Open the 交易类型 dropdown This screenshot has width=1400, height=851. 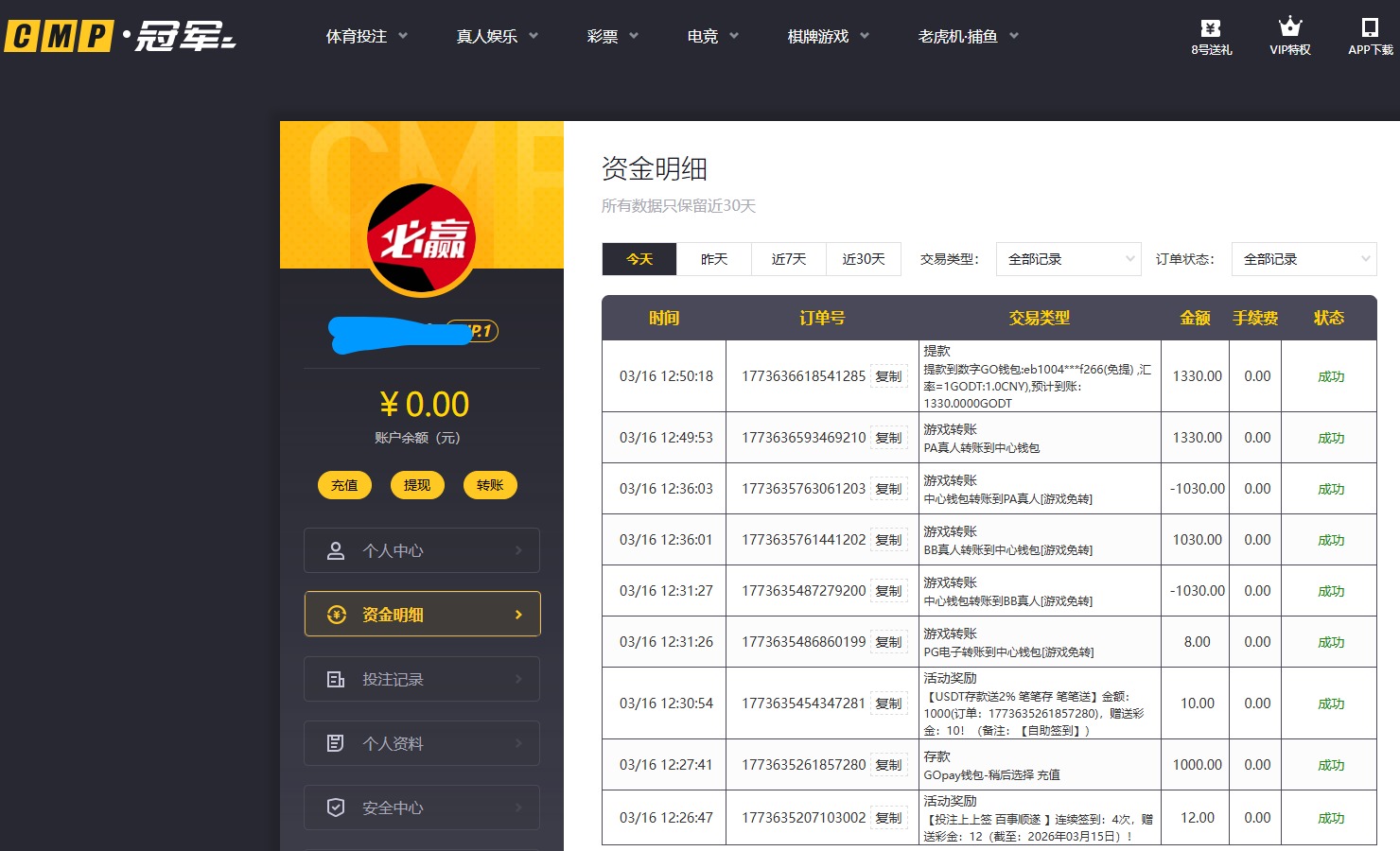click(x=1067, y=258)
